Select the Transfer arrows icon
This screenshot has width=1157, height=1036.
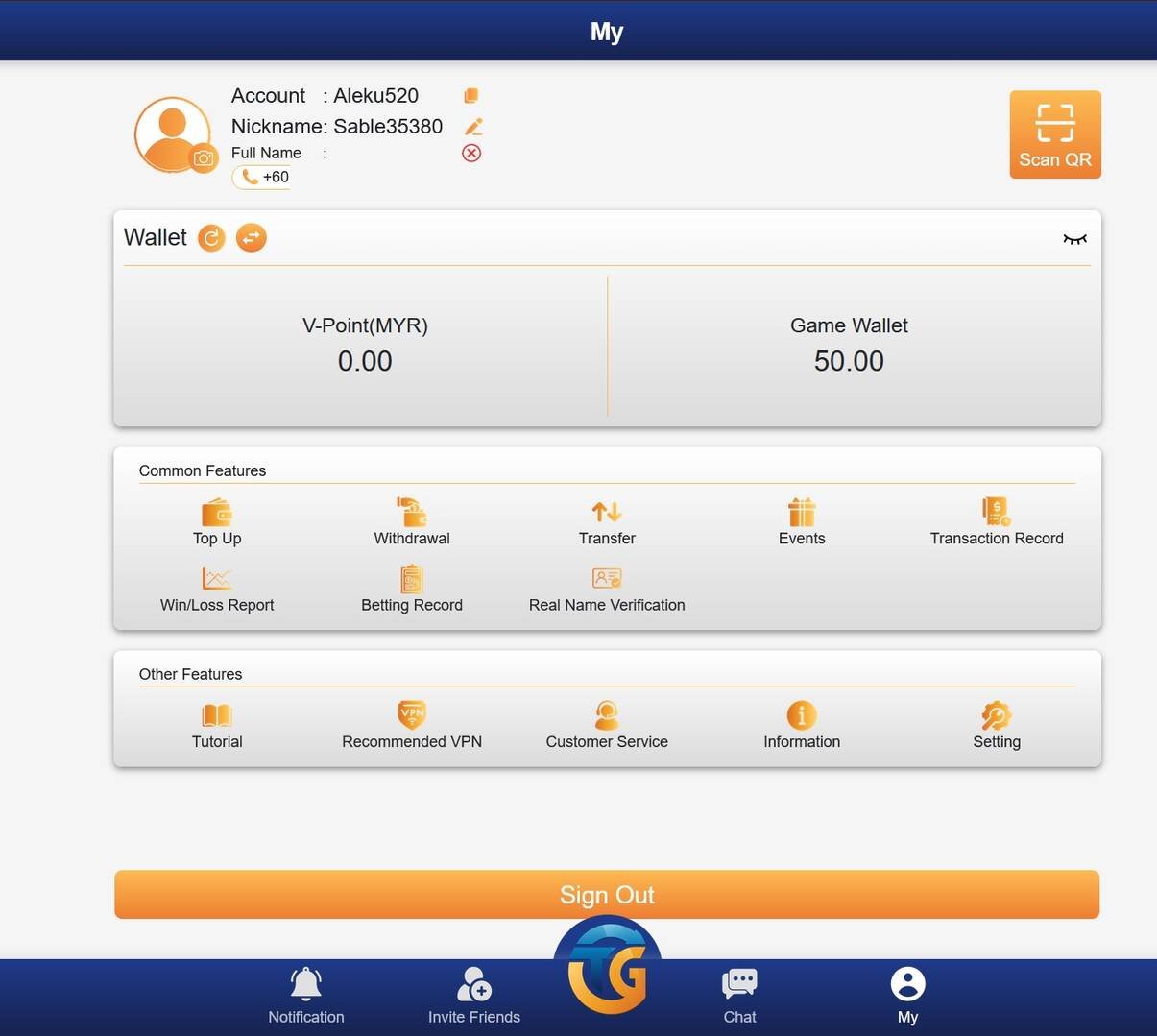(x=607, y=512)
